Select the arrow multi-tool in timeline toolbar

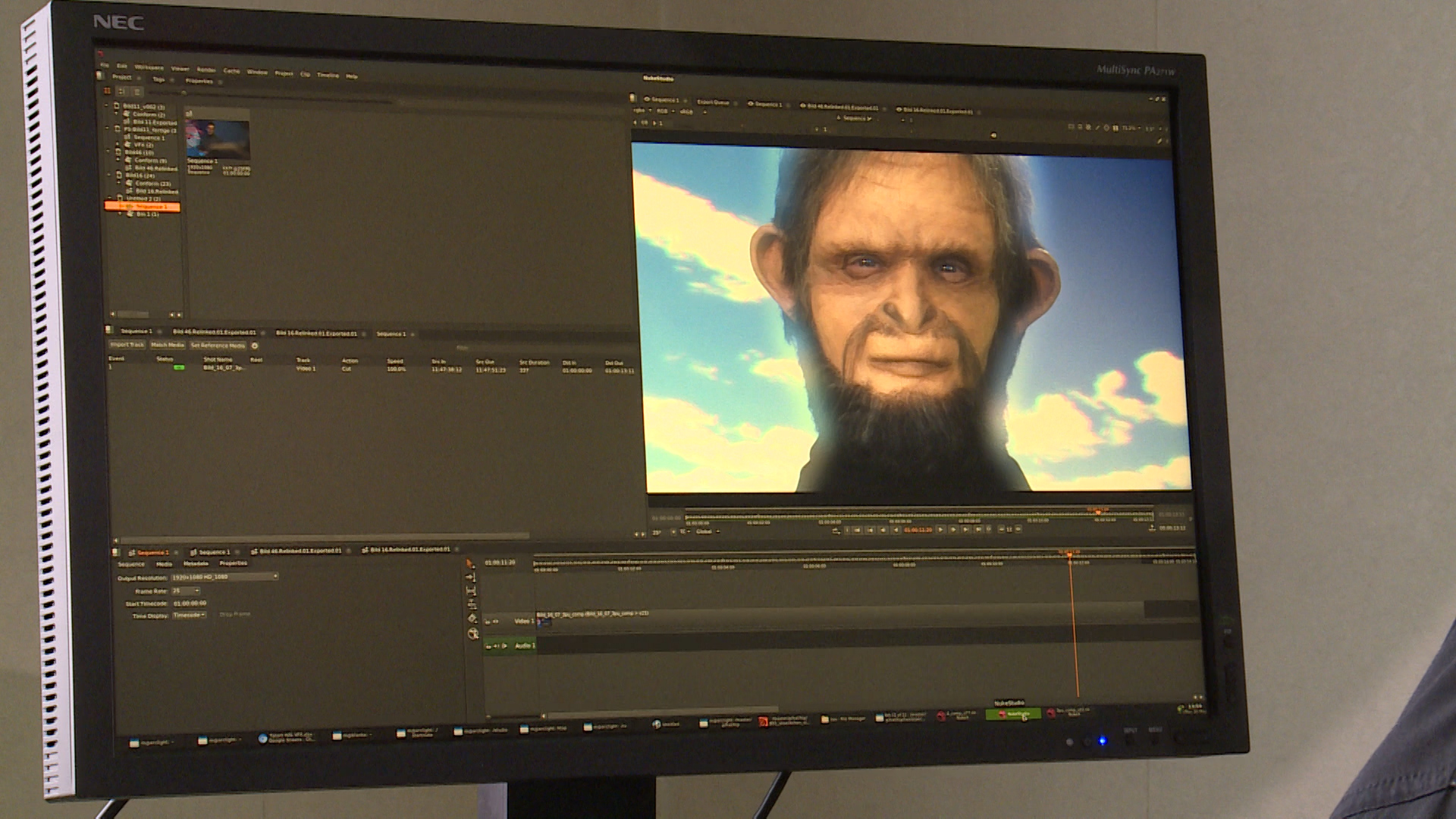pos(469,563)
